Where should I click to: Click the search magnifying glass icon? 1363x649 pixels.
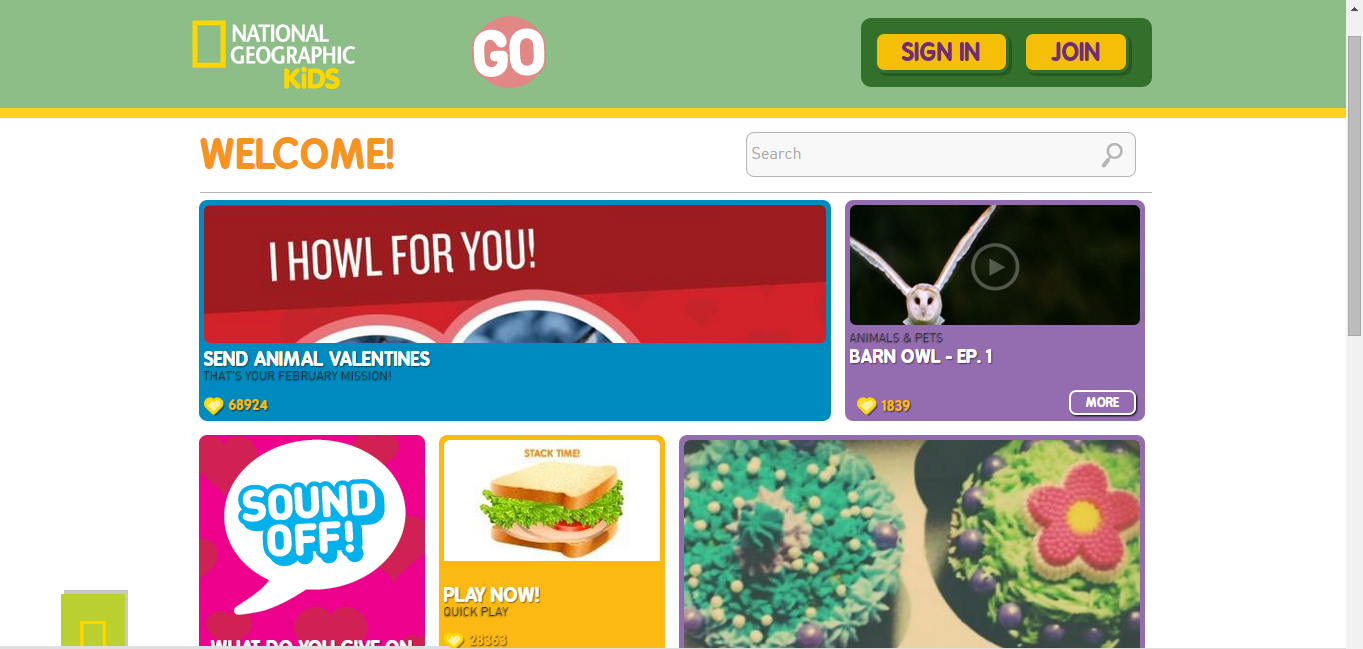click(x=1112, y=154)
